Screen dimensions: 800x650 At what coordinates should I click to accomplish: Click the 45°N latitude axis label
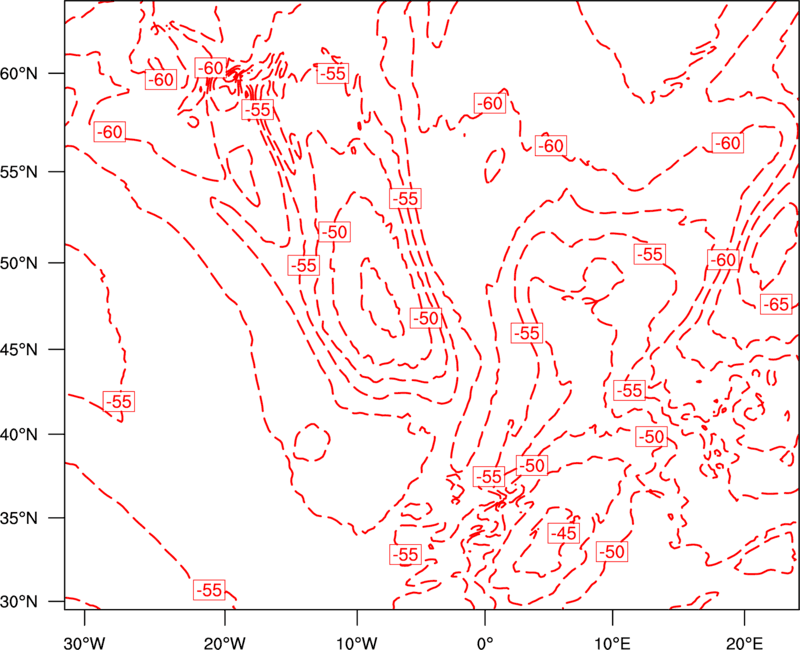coord(19,349)
